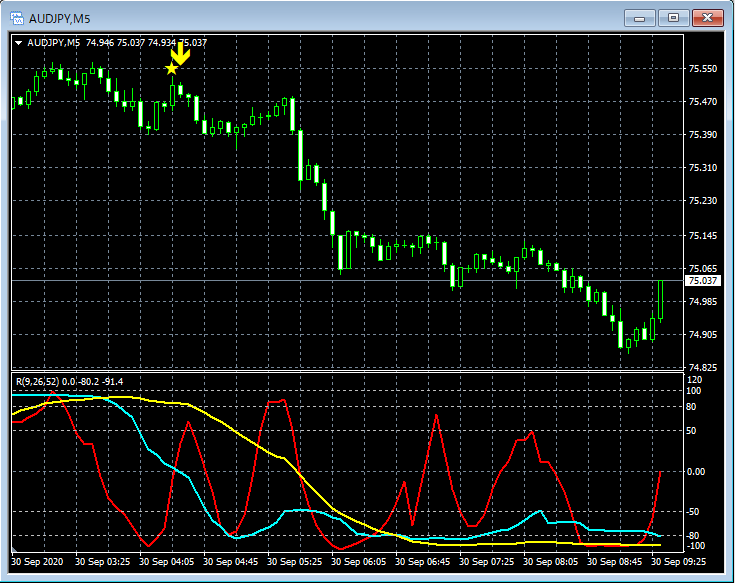The image size is (736, 583).
Task: Click indicator scale value -100
Action: tap(695, 546)
